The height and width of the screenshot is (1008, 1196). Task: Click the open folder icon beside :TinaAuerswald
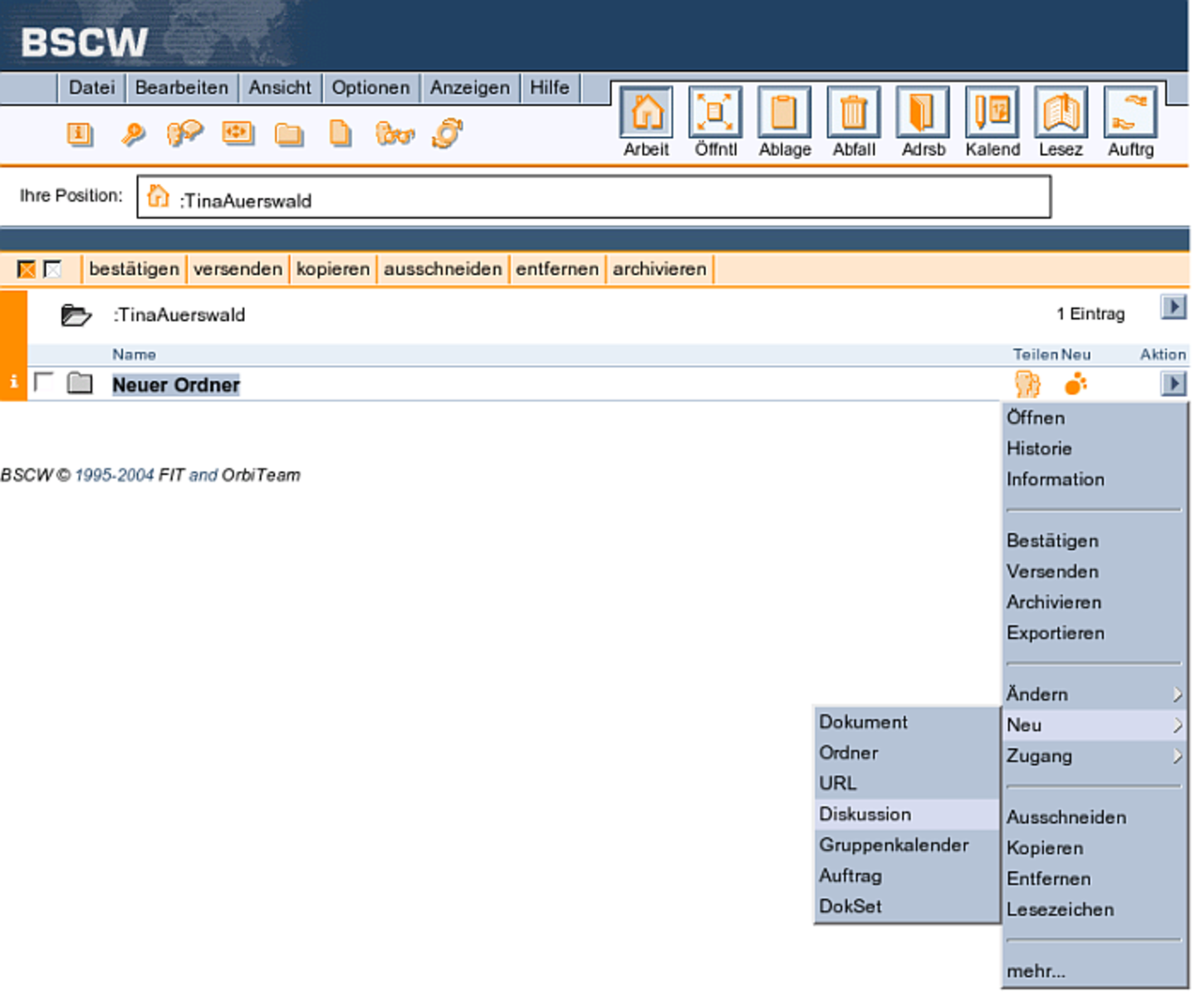point(76,316)
